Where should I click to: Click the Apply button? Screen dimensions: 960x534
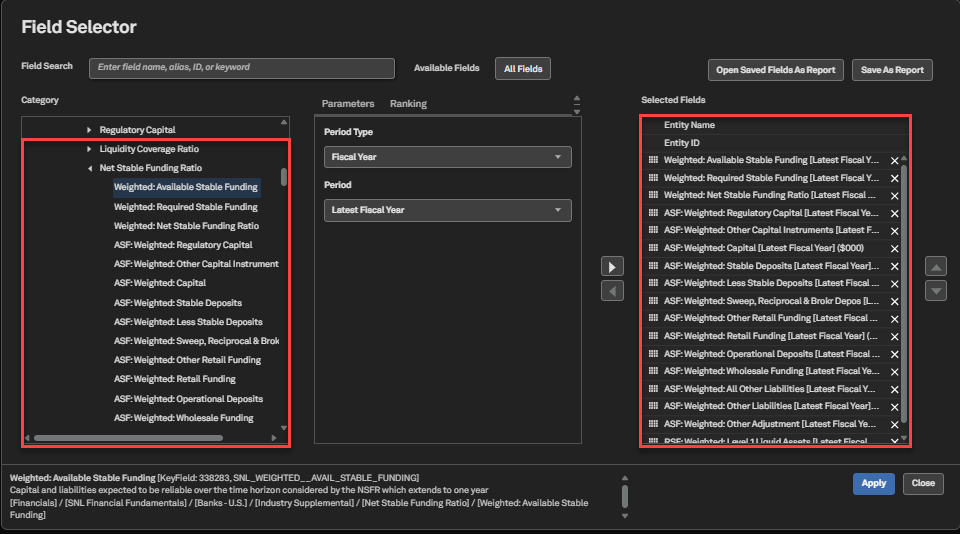[x=874, y=483]
